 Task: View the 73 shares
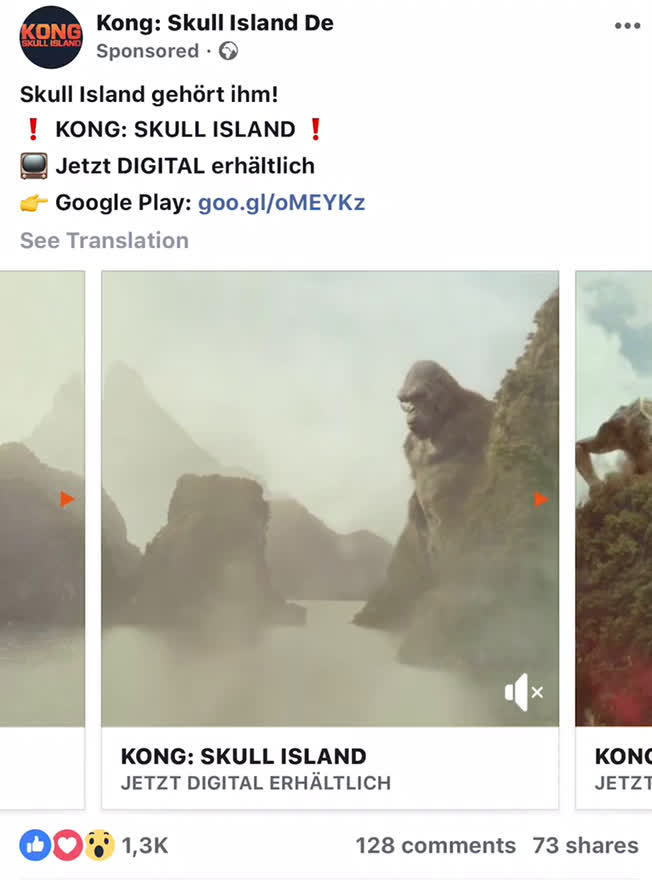pyautogui.click(x=585, y=845)
